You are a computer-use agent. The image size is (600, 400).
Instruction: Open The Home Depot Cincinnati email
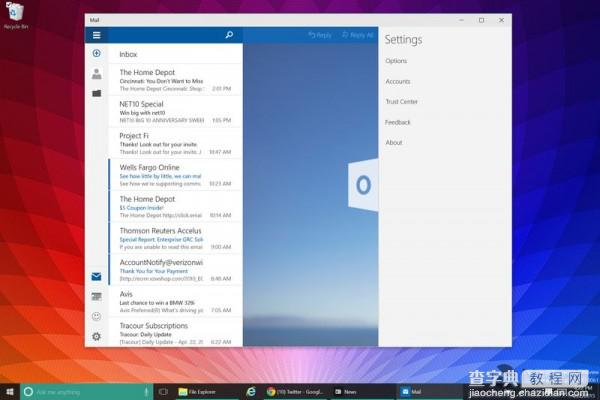pyautogui.click(x=175, y=80)
